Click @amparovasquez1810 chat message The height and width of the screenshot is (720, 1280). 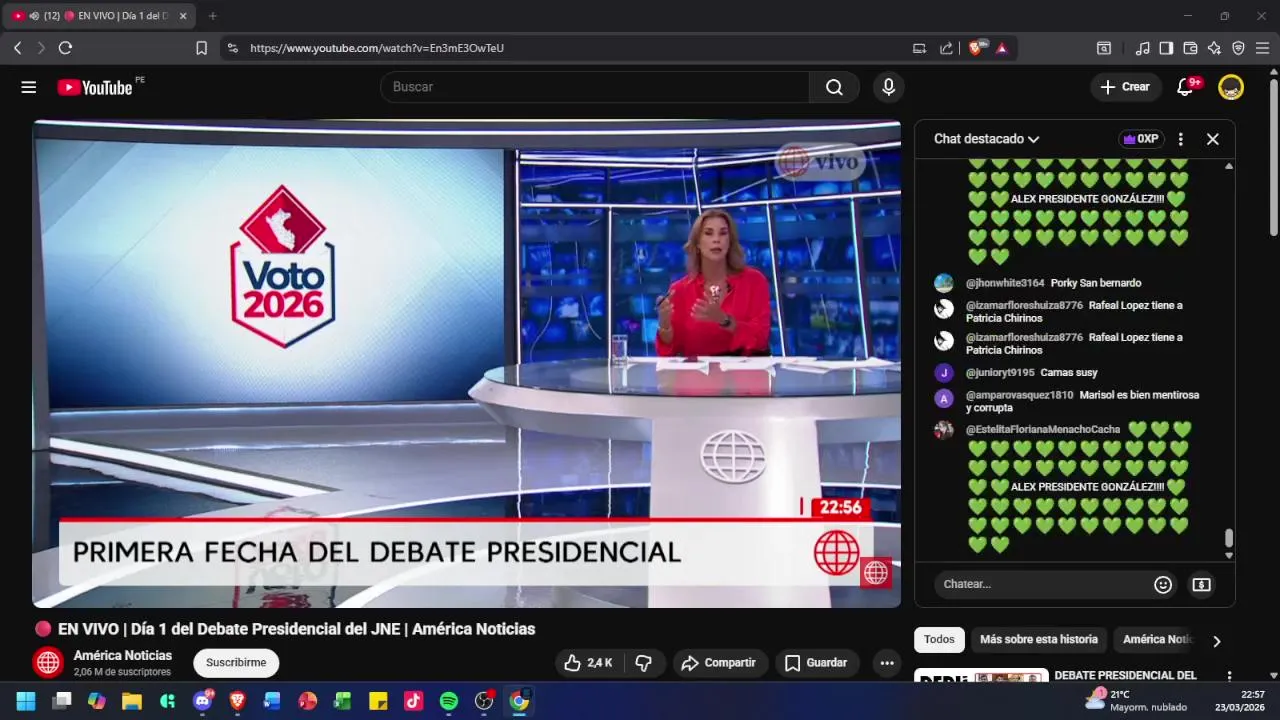pos(1084,401)
